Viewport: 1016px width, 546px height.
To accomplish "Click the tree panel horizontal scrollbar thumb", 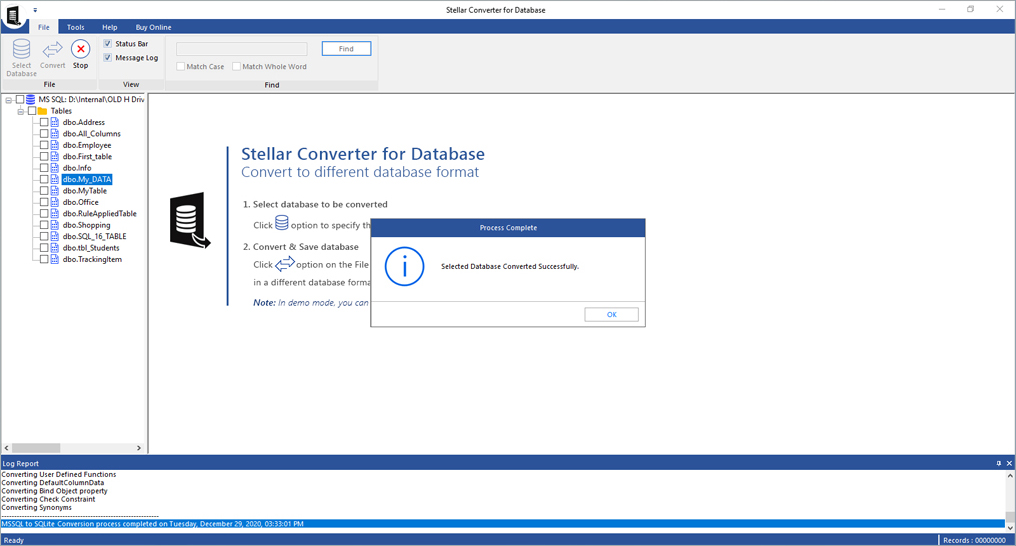I will point(36,448).
